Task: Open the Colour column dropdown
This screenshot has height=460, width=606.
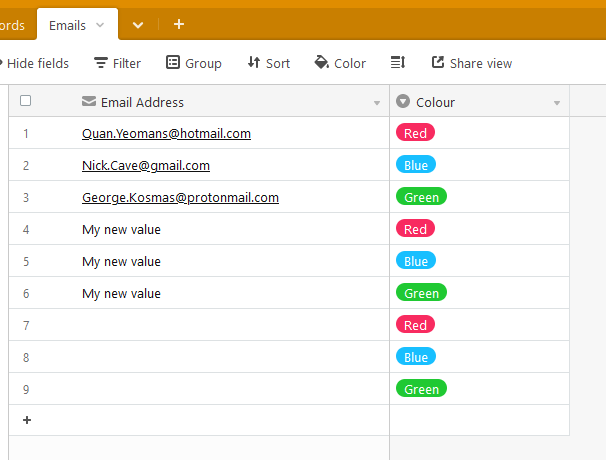Action: tap(557, 103)
